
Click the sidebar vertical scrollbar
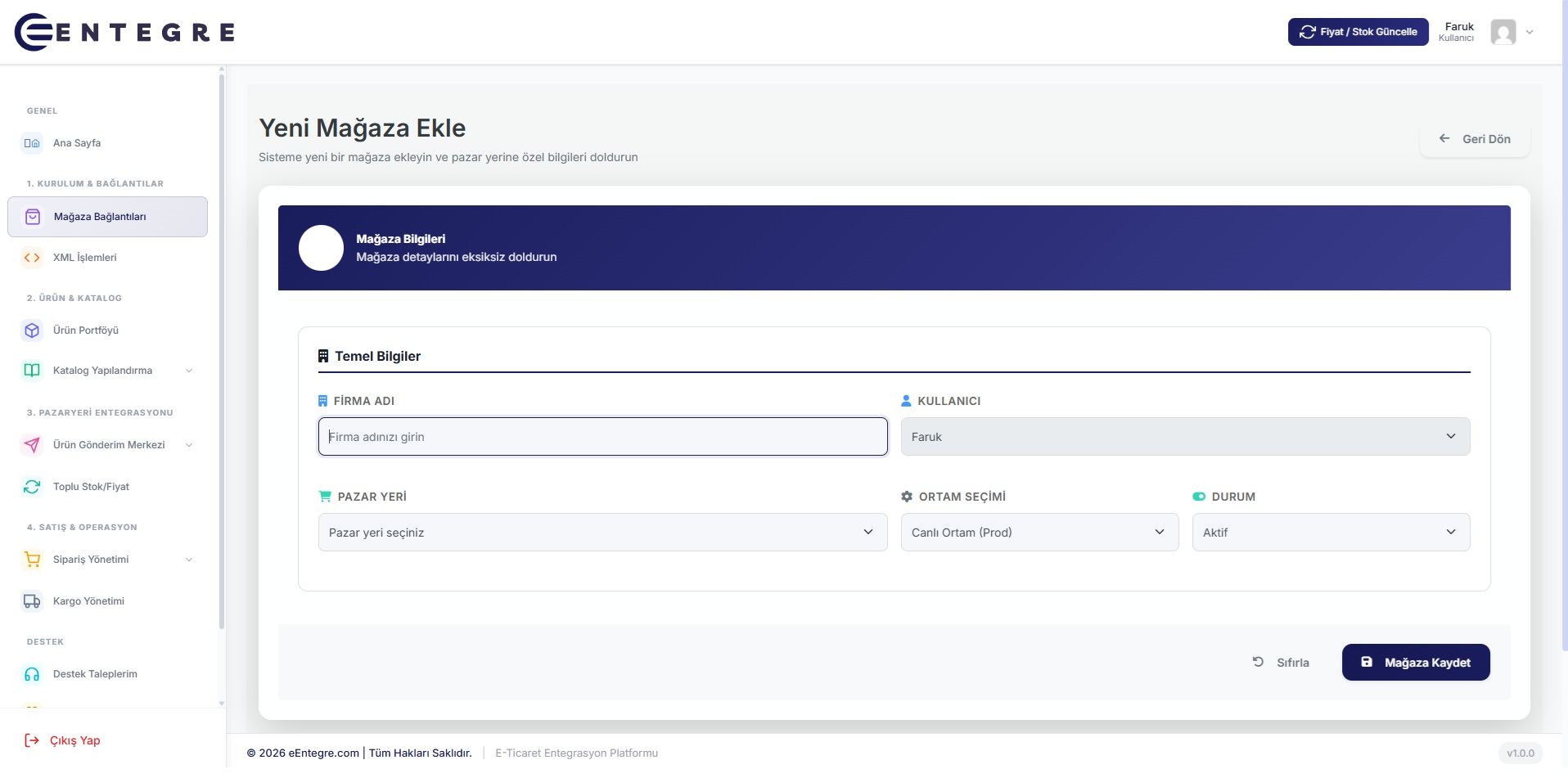pyautogui.click(x=222, y=352)
